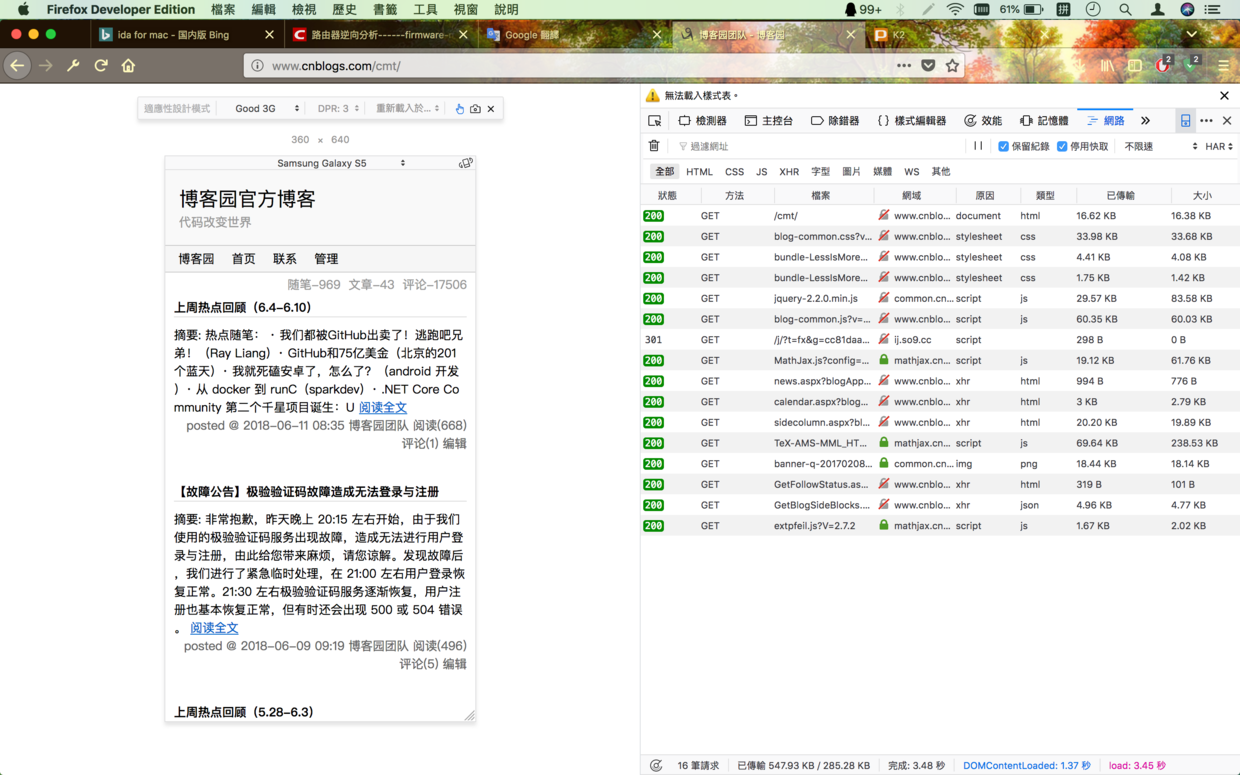
Task: Open the DevTools customize menu (three dots)
Action: tap(1208, 120)
